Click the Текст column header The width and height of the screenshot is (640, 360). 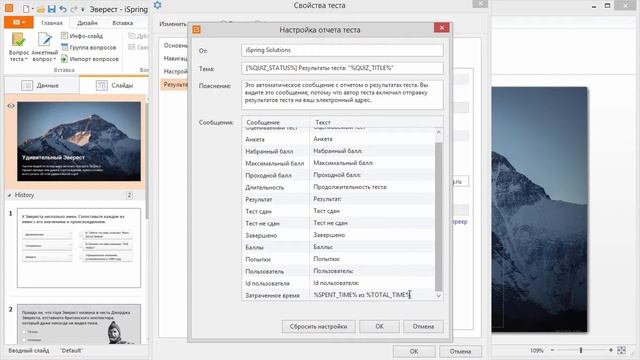(376, 122)
